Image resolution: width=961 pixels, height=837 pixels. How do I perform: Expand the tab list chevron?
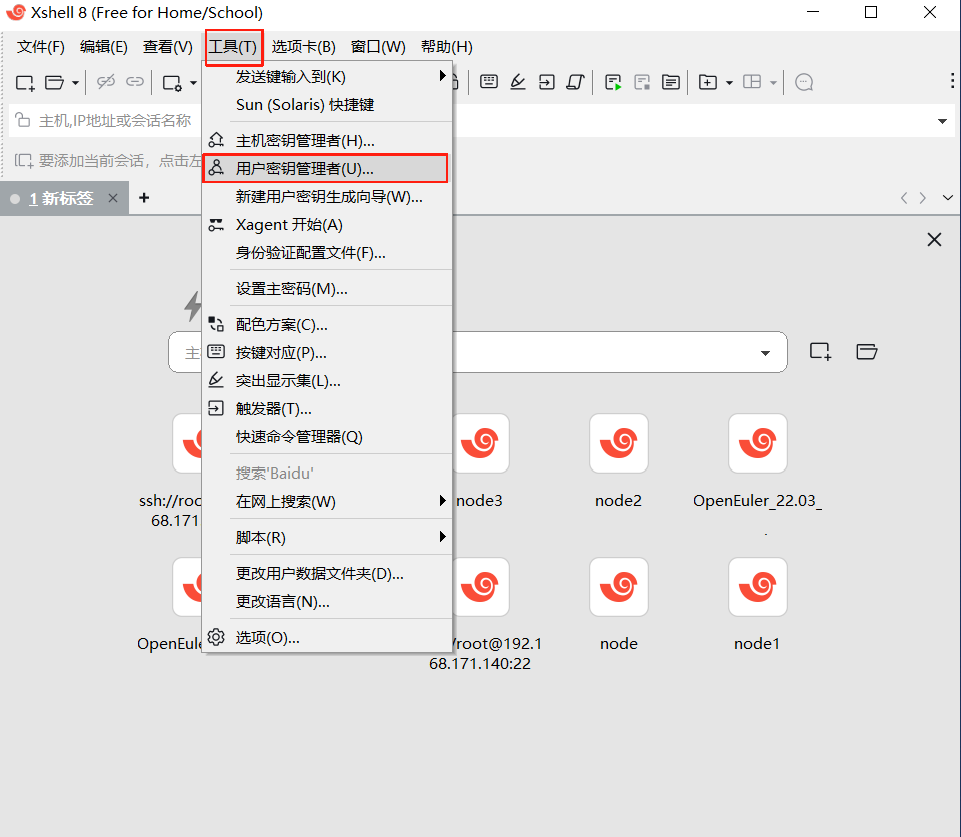pos(948,198)
